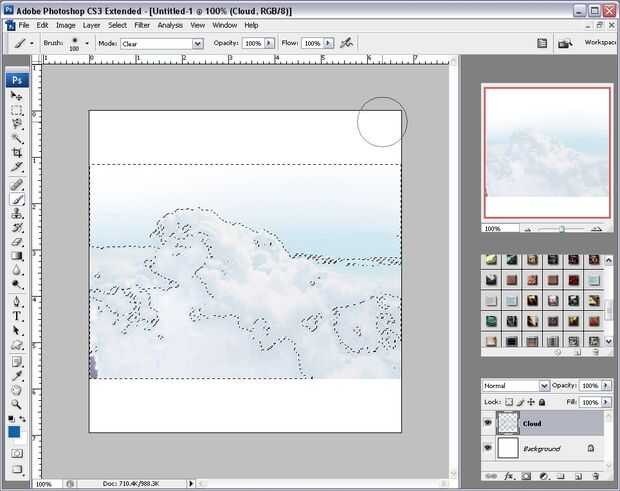Open the tool preset picker arrow
Viewport: 620px width, 491px height.
click(x=32, y=43)
